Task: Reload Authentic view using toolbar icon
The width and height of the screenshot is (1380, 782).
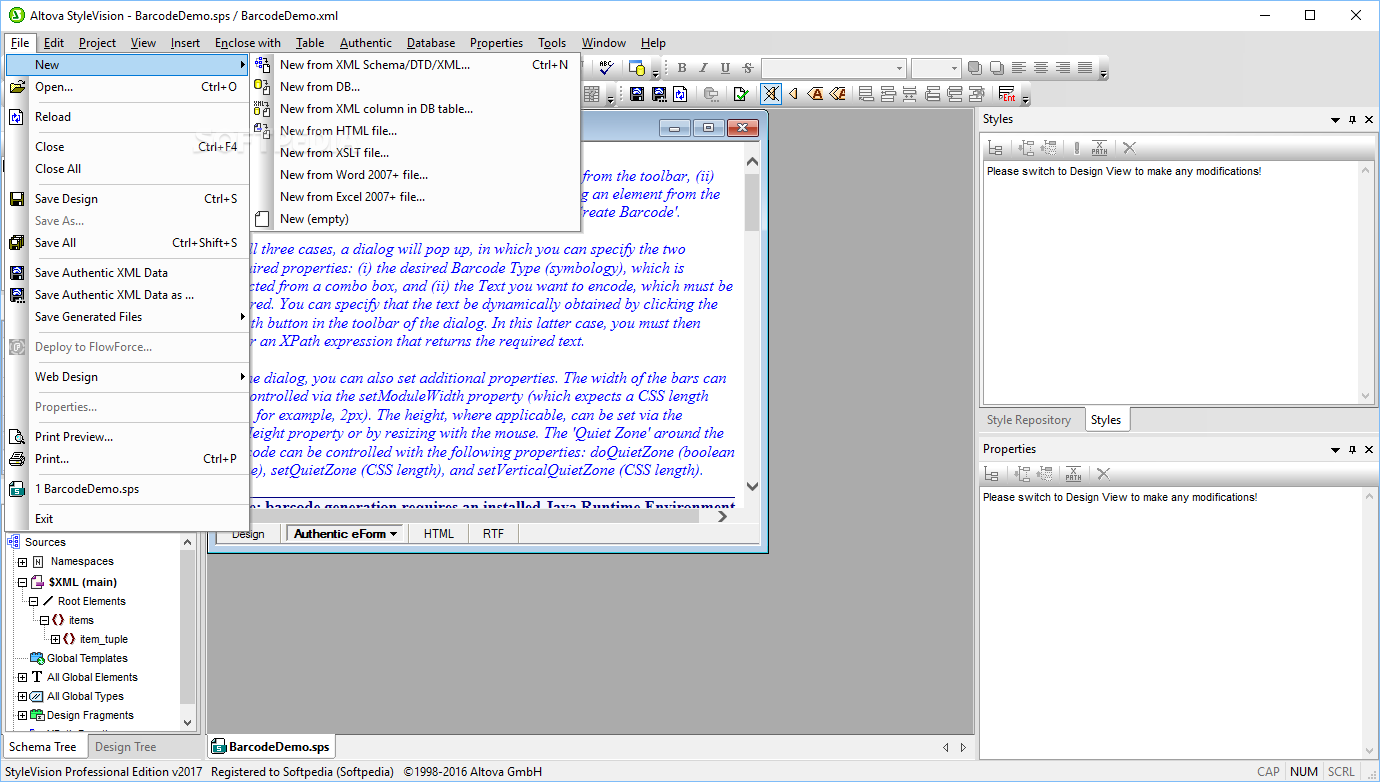Action: click(681, 94)
